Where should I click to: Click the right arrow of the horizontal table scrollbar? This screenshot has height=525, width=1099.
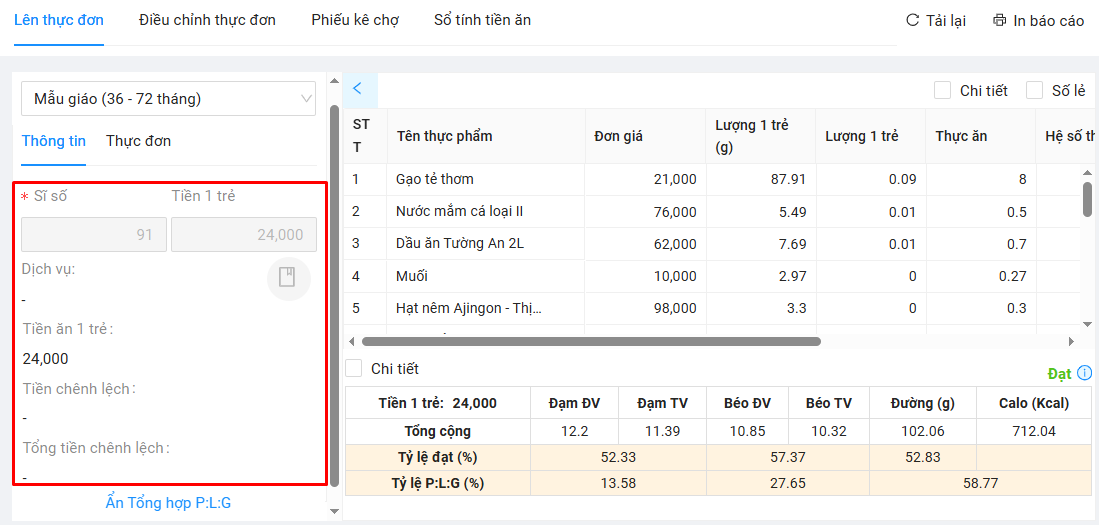pyautogui.click(x=1072, y=341)
